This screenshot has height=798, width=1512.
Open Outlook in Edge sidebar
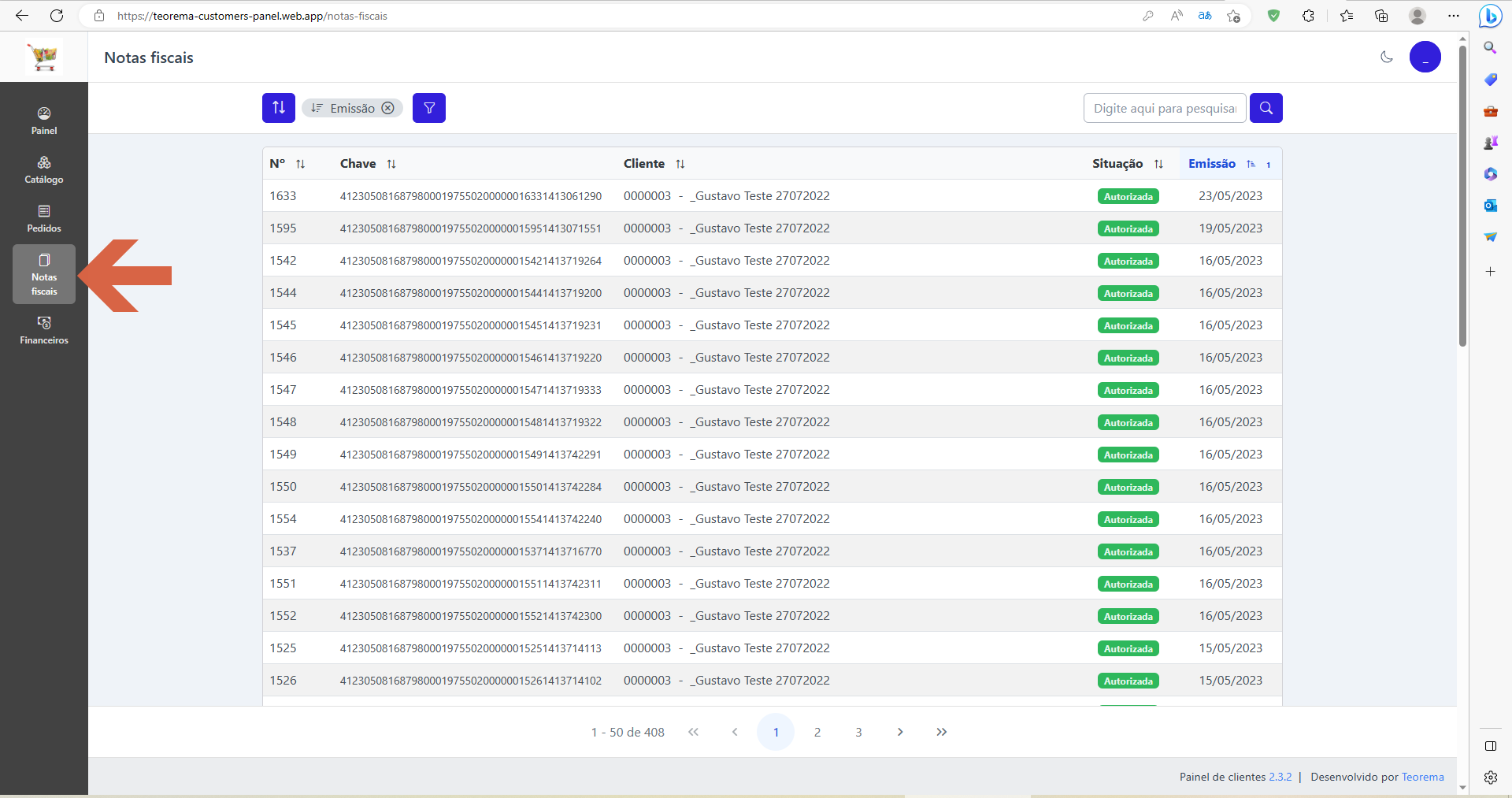point(1490,206)
